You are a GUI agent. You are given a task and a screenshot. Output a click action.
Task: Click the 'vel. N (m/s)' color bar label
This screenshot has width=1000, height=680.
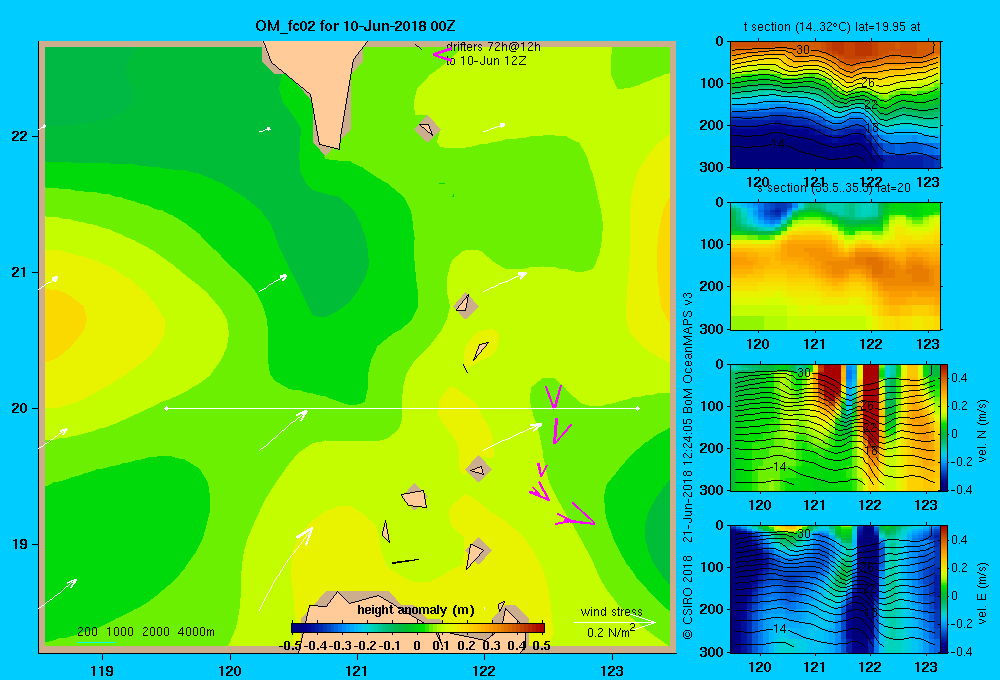click(983, 430)
